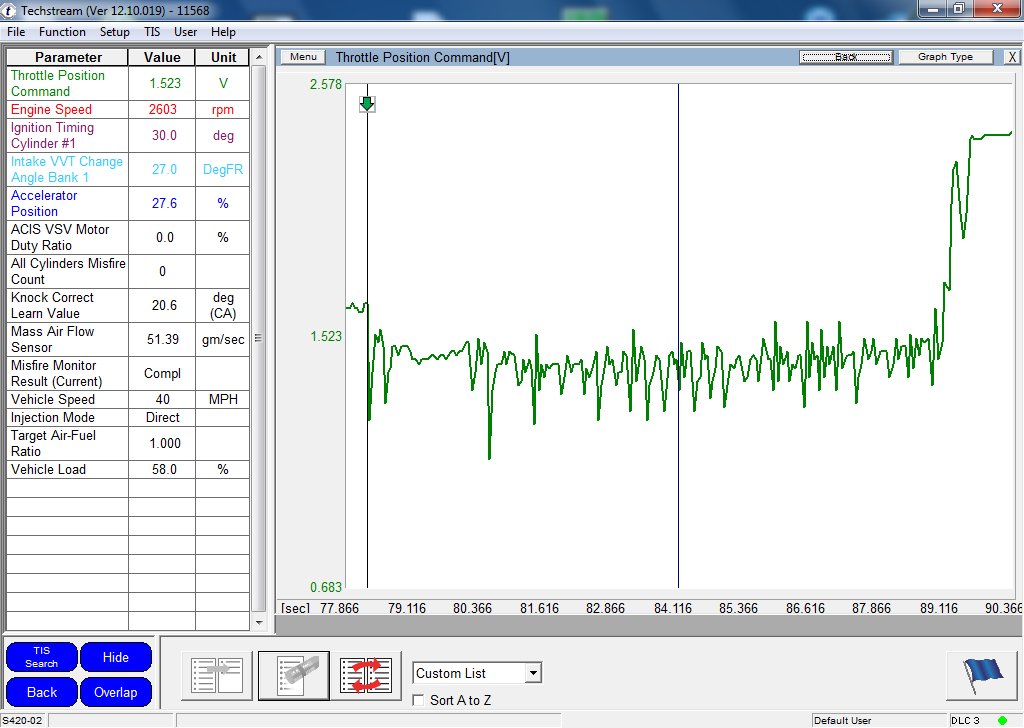Click the Default User status bar entry
Viewport: 1024px width, 728px height.
point(842,720)
